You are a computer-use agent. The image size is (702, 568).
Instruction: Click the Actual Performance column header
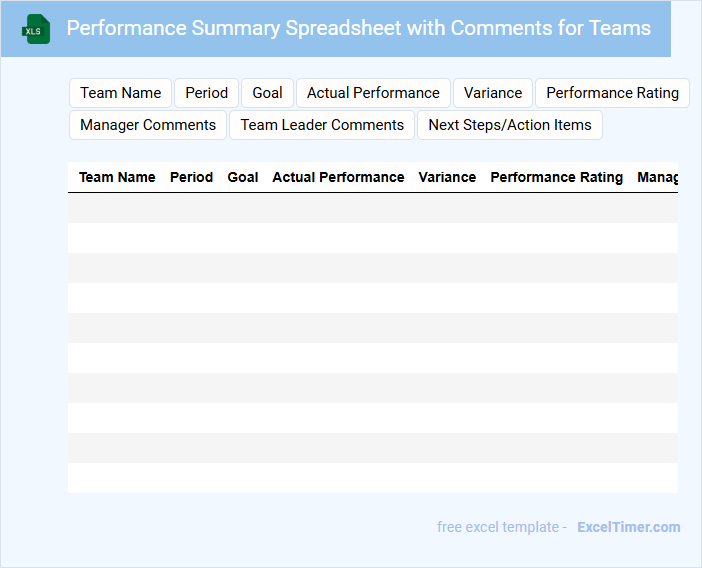tap(338, 177)
